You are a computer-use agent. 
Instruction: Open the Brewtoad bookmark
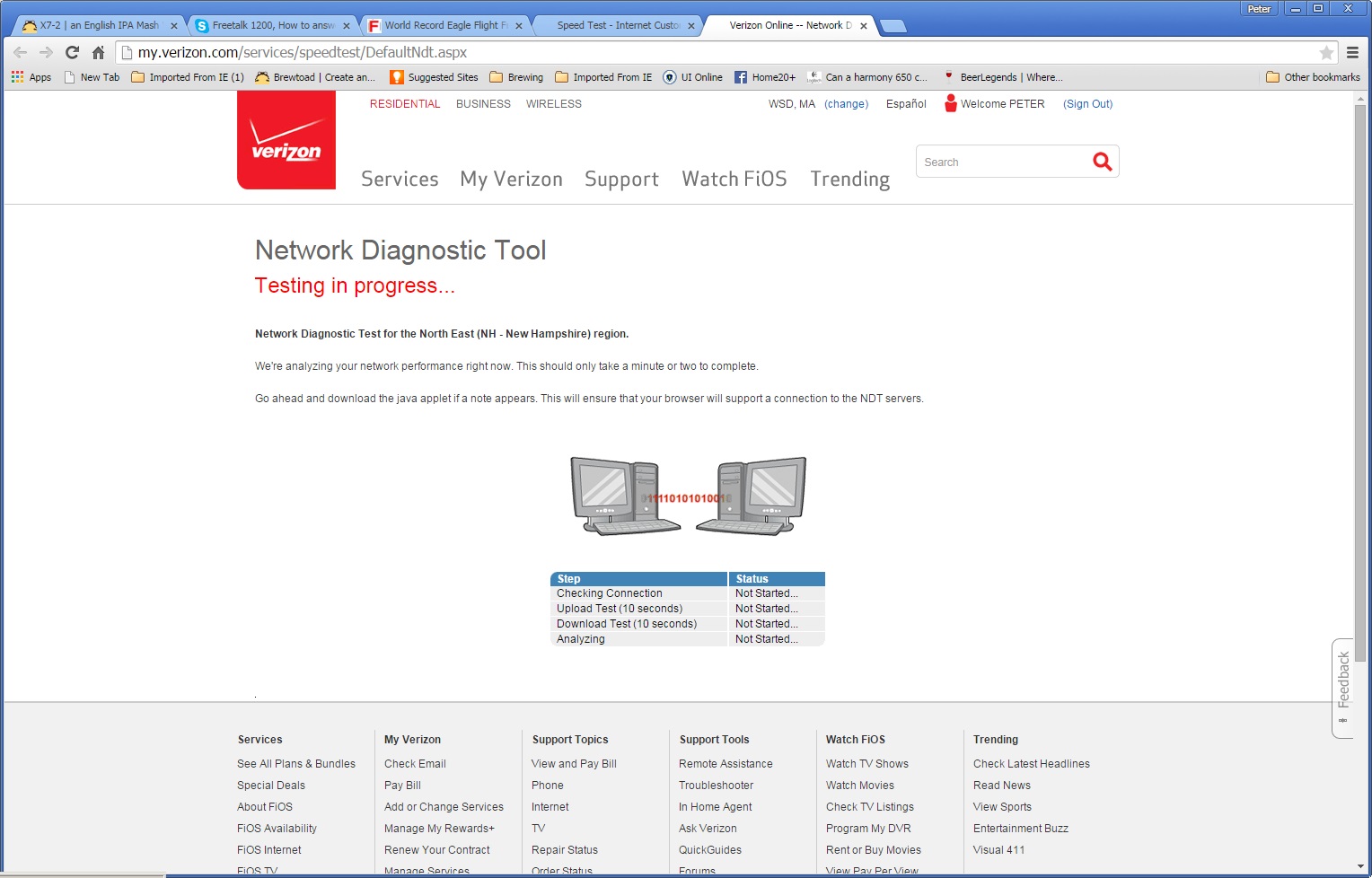point(315,77)
